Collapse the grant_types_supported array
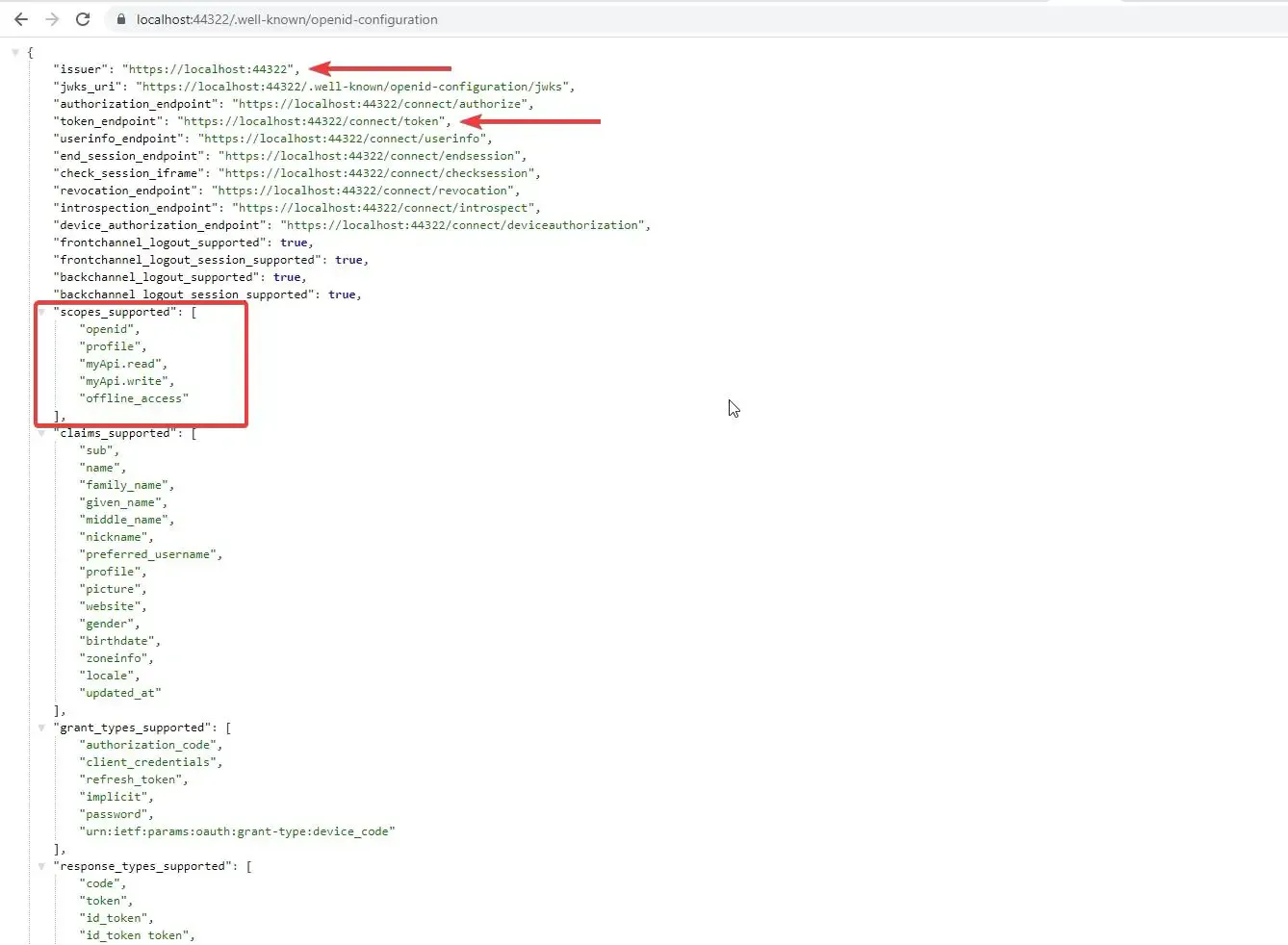Image resolution: width=1288 pixels, height=945 pixels. [x=42, y=728]
